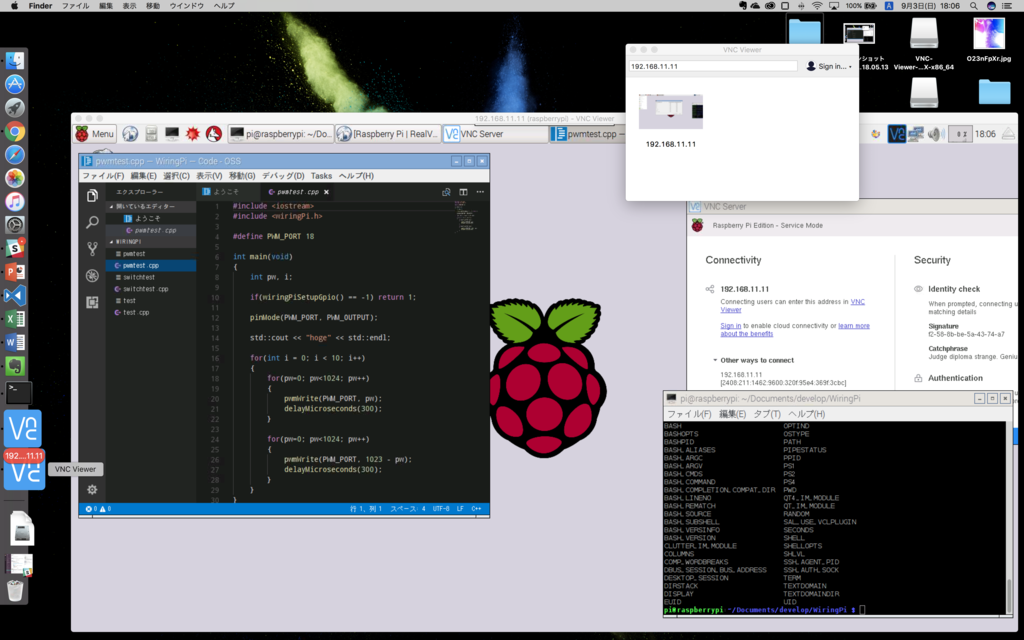This screenshot has width=1024, height=640.
Task: Open the Wi-Fi menu in macOS menu bar
Action: (817, 6)
